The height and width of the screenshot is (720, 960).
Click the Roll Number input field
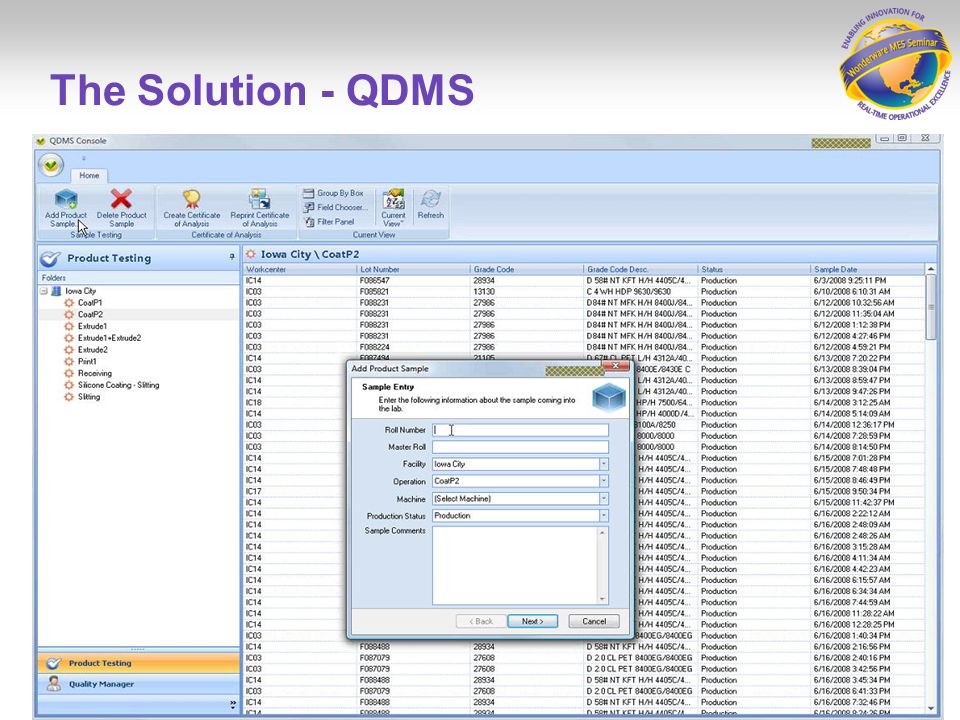(520, 430)
